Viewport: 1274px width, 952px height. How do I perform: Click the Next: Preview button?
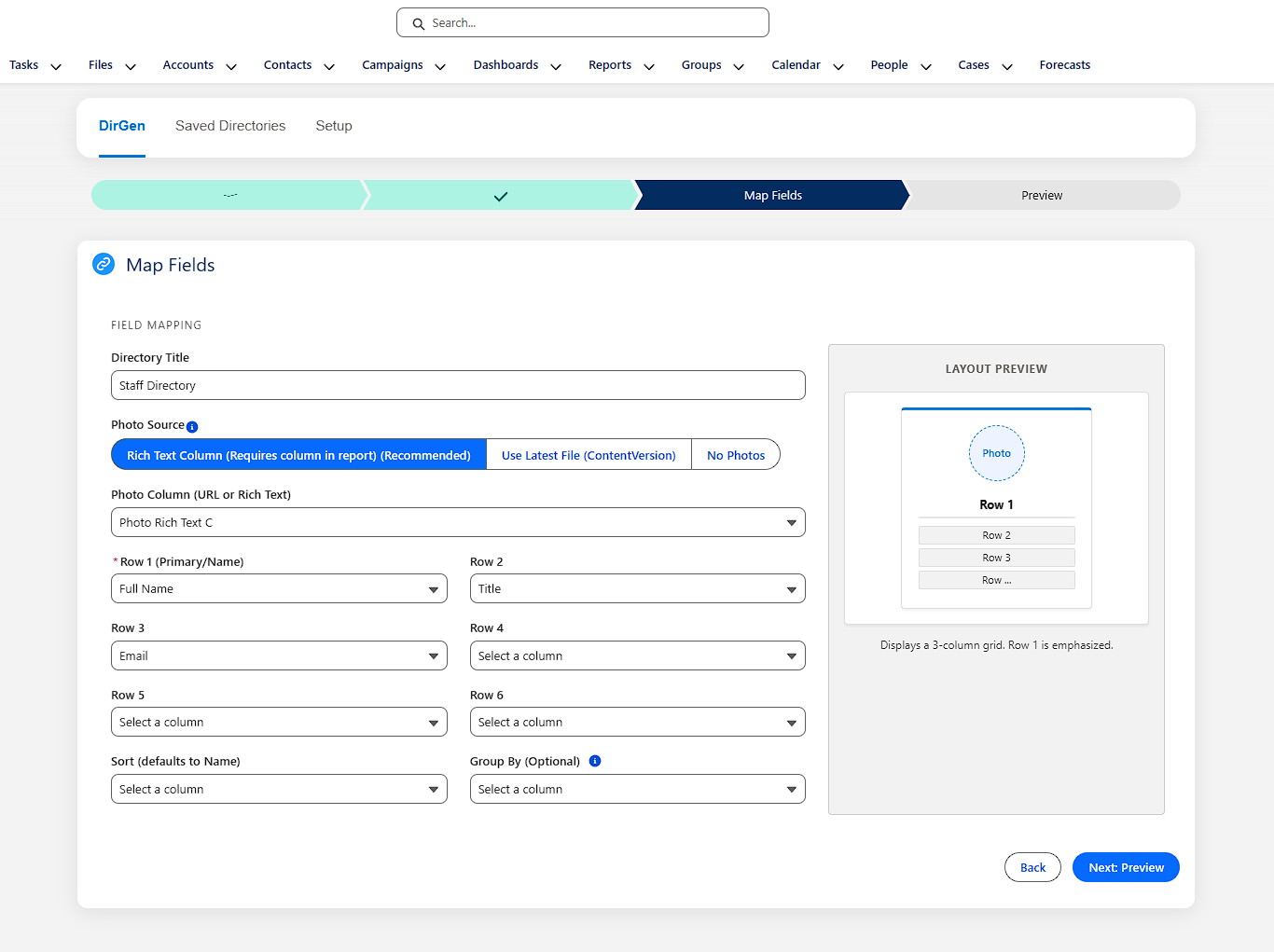click(x=1125, y=867)
